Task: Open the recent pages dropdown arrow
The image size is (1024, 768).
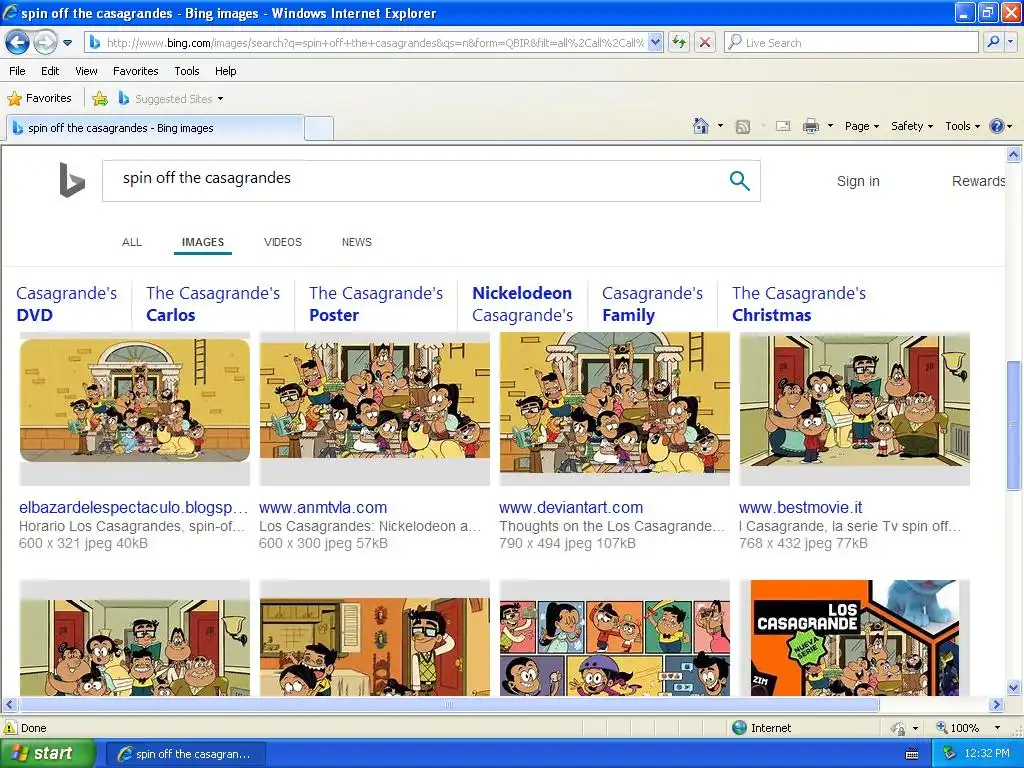Action: click(67, 43)
